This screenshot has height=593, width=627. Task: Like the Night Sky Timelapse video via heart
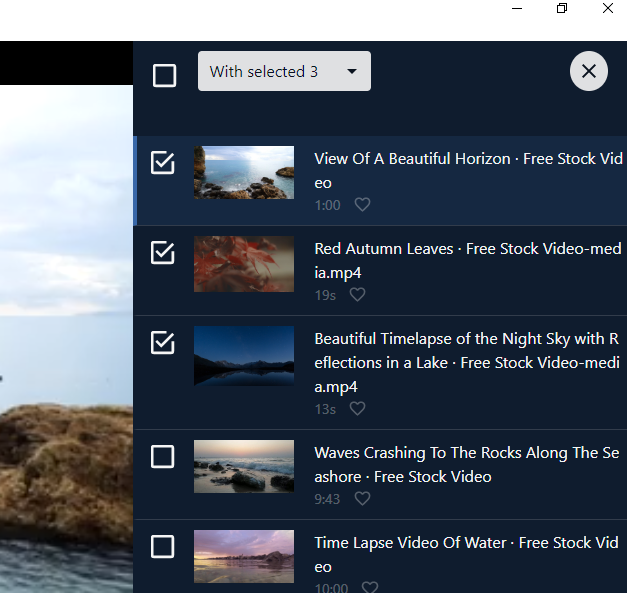tap(357, 409)
